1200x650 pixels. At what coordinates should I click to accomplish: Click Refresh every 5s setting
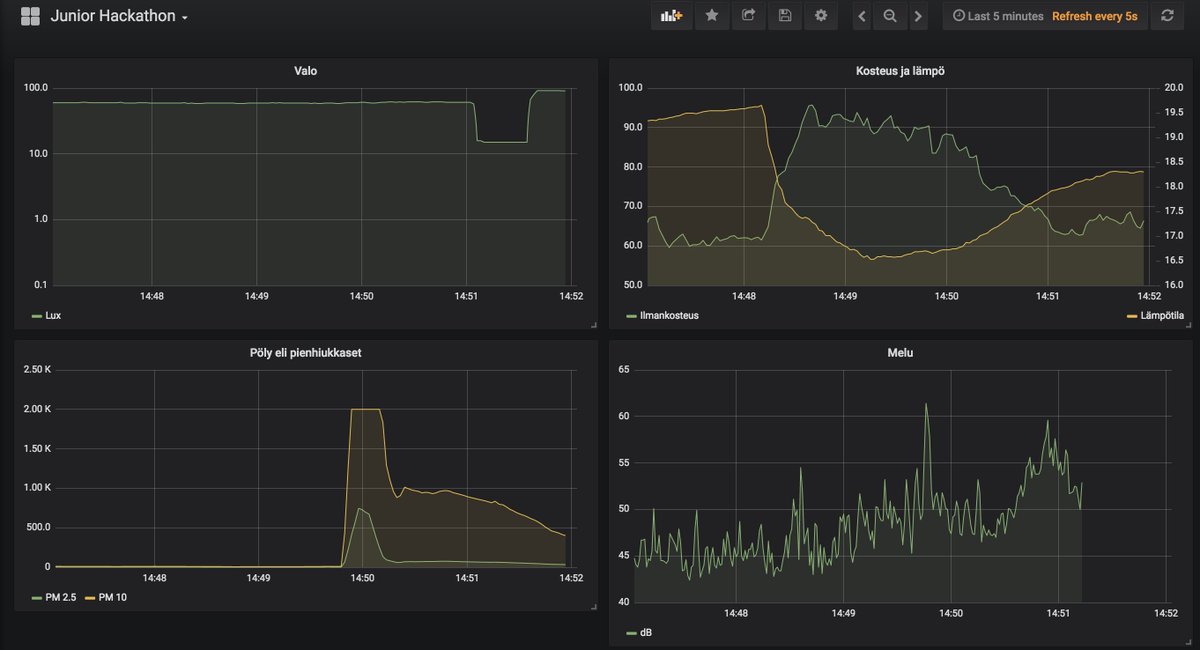(1094, 16)
